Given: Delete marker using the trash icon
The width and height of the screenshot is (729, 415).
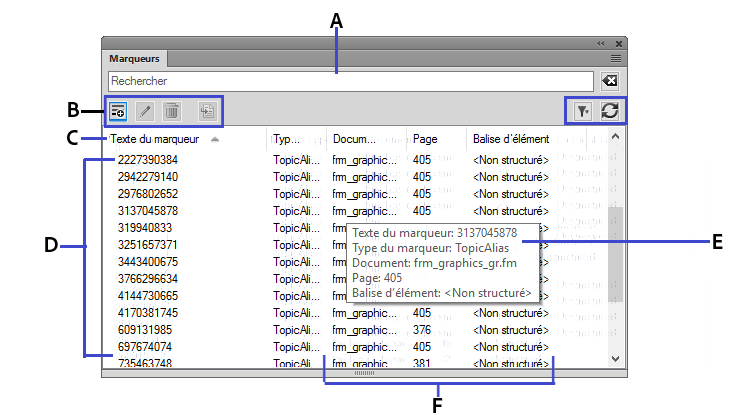Looking at the screenshot, I should pos(172,111).
